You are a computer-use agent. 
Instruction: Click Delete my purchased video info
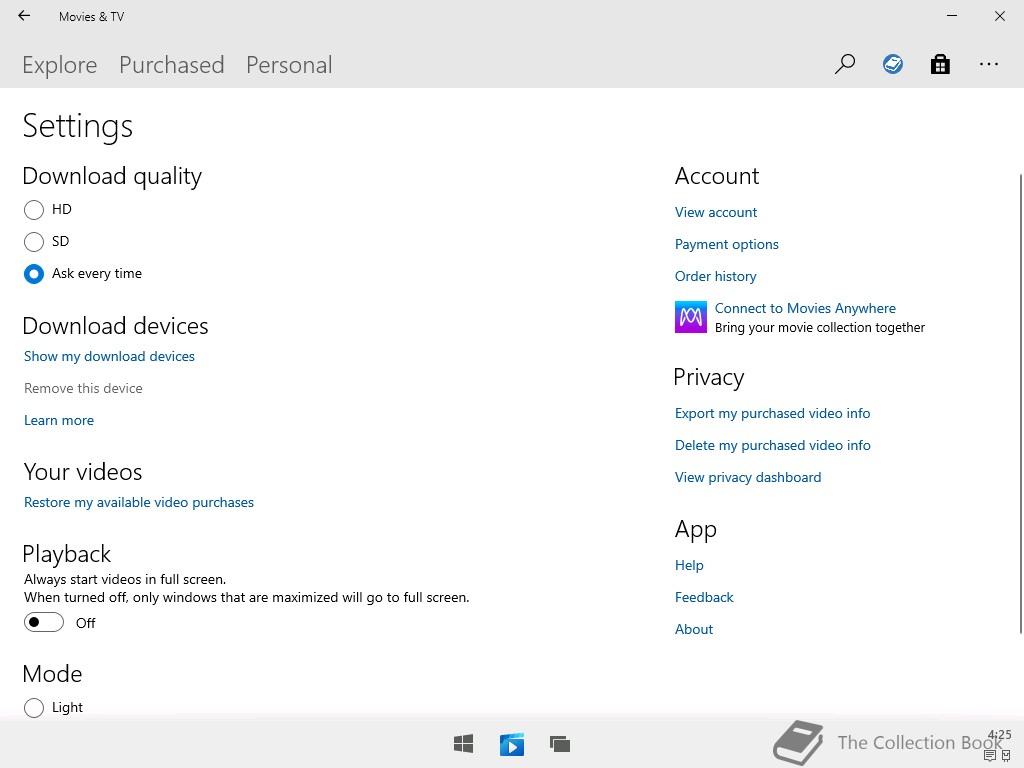[773, 445]
